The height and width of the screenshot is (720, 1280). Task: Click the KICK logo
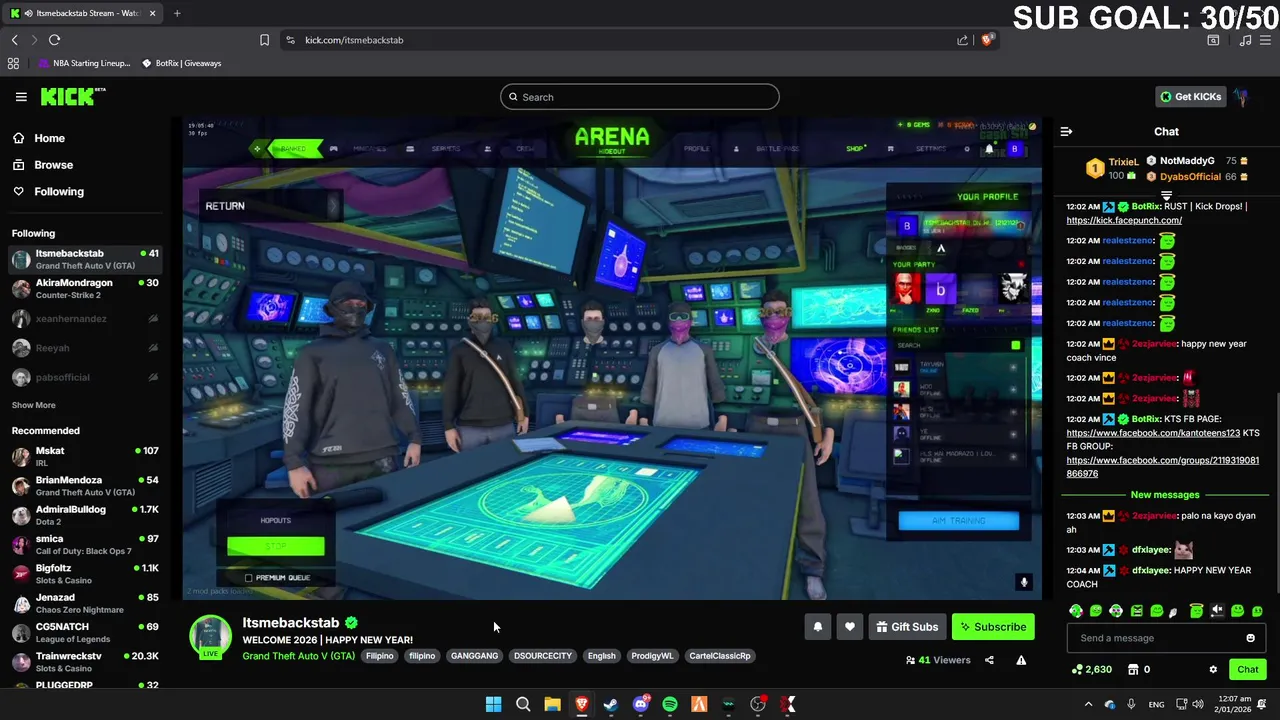pyautogui.click(x=73, y=96)
